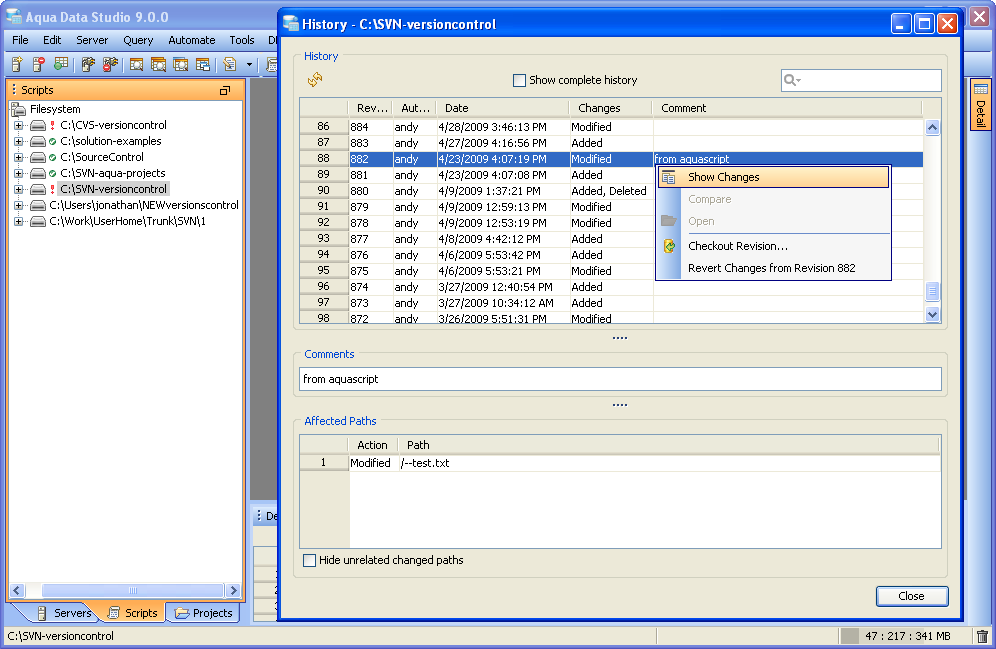Image resolution: width=996 pixels, height=649 pixels.
Task: Open the Query menu
Action: tap(138, 40)
